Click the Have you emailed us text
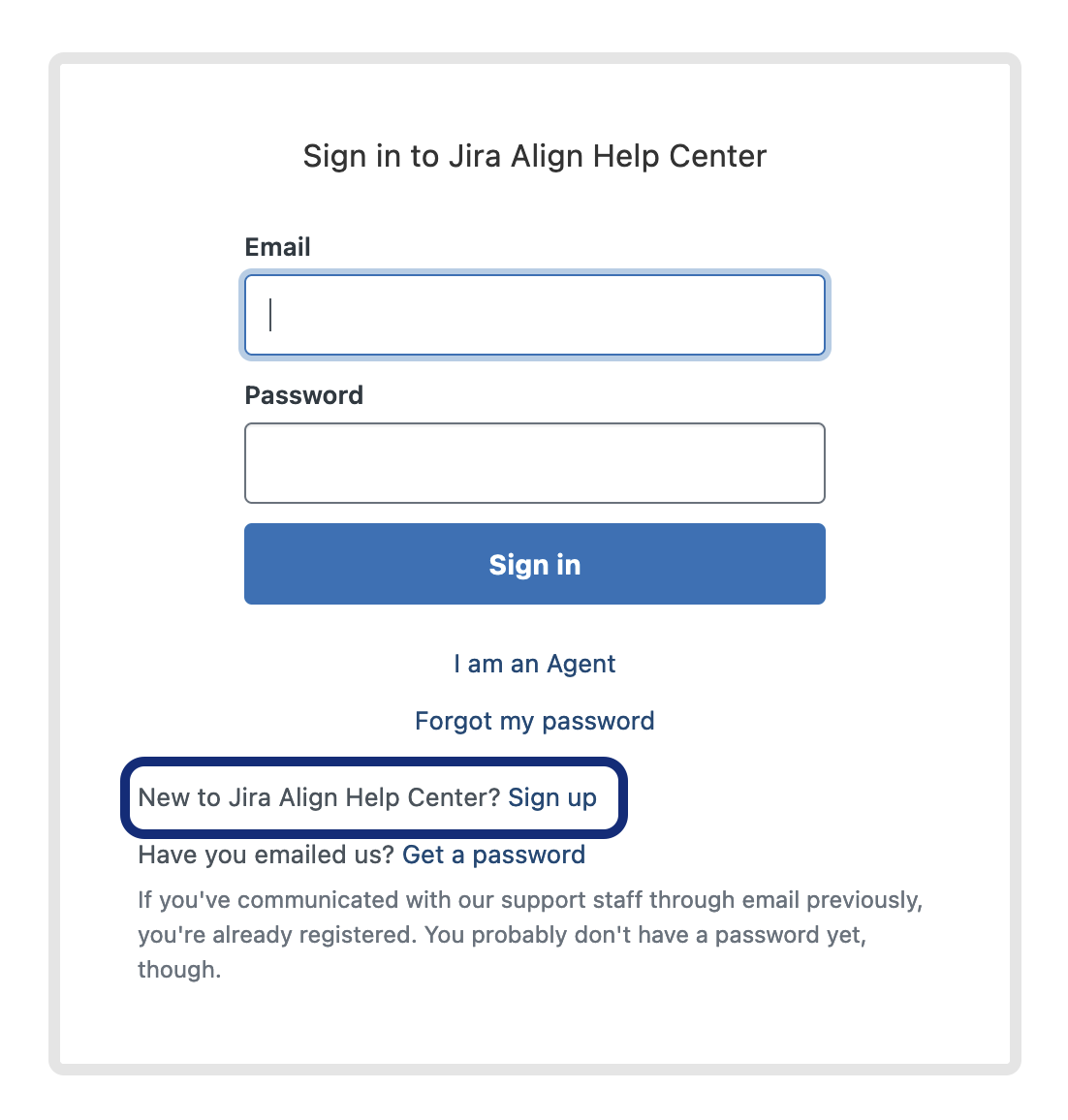Image resolution: width=1068 pixels, height=1120 pixels. 263,855
